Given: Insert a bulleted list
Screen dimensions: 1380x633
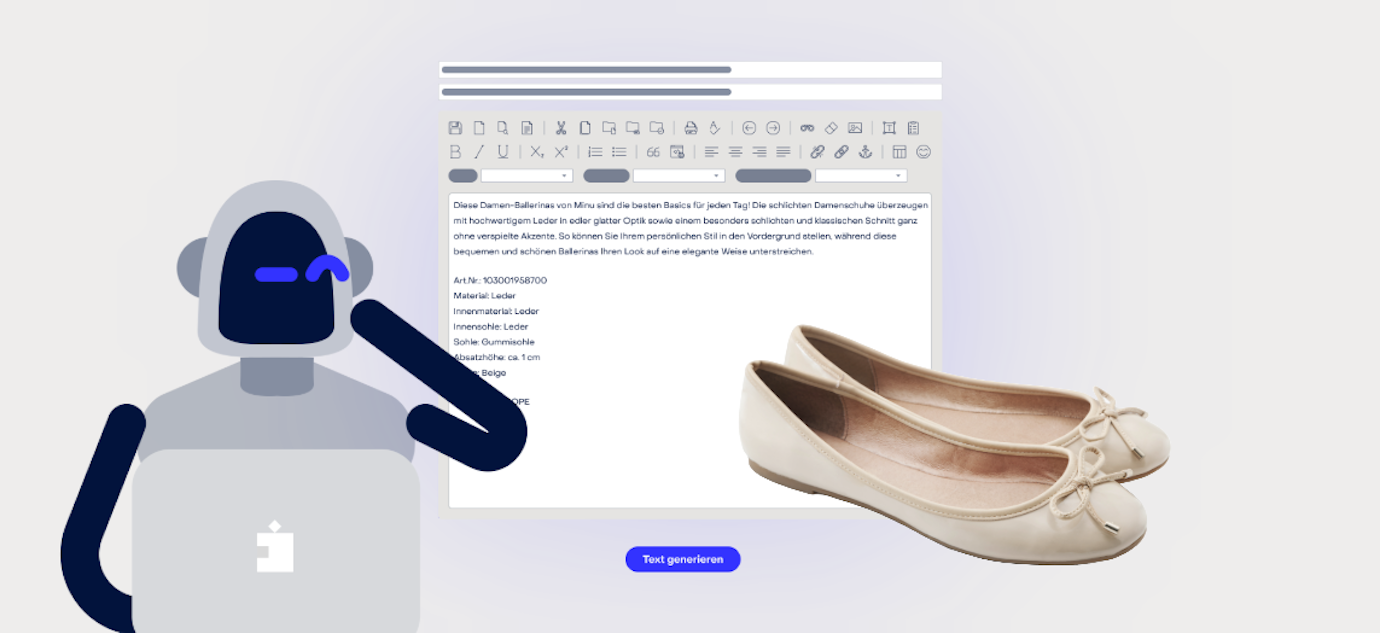Looking at the screenshot, I should pyautogui.click(x=619, y=152).
